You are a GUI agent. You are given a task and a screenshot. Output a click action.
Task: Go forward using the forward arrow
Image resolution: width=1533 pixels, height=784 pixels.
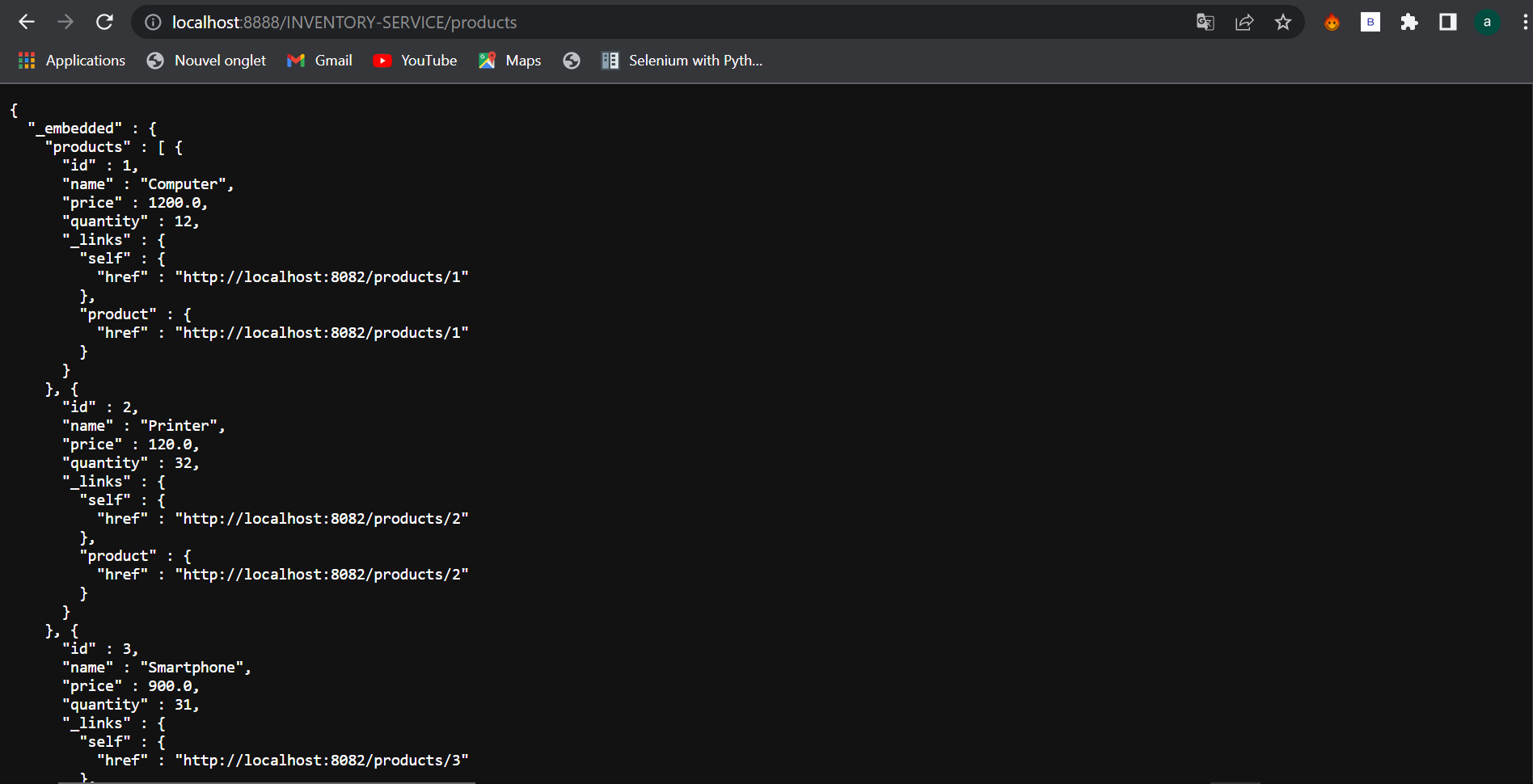coord(65,22)
